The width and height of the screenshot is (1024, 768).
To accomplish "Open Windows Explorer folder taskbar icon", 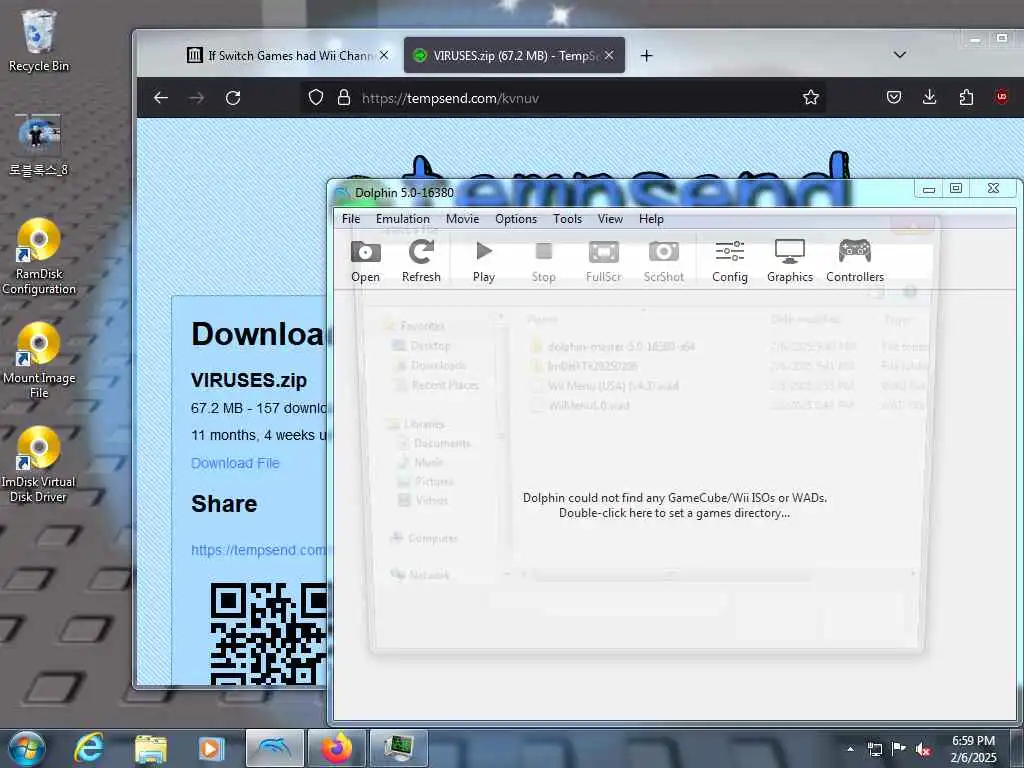I will coord(151,749).
